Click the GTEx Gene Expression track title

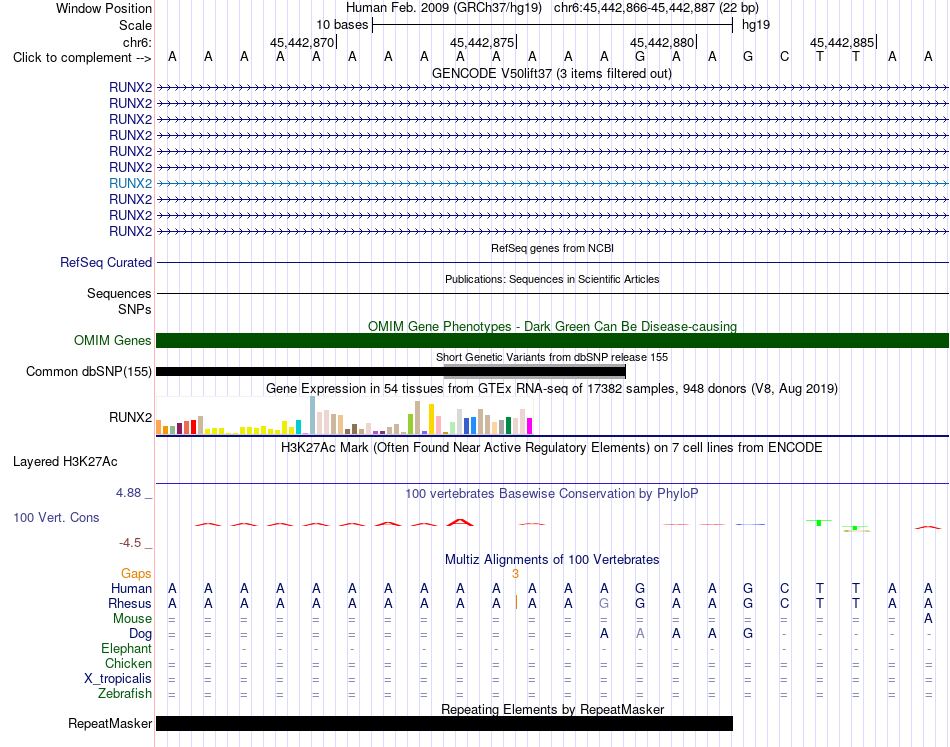[x=552, y=388]
